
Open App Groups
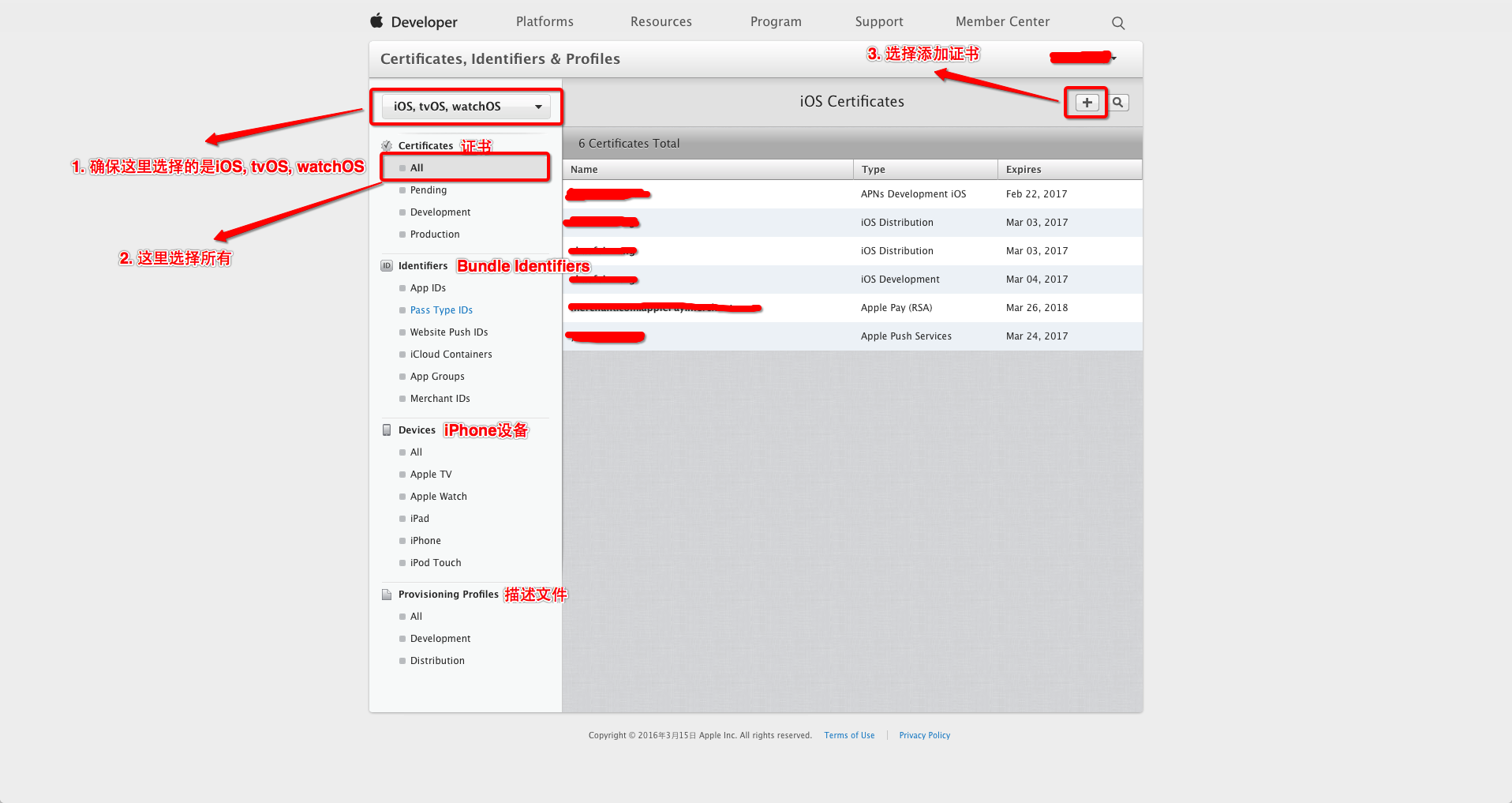pos(437,377)
